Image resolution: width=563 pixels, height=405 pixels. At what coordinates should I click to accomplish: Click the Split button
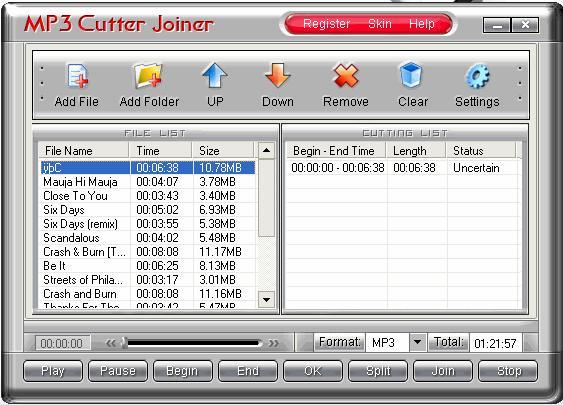(378, 371)
